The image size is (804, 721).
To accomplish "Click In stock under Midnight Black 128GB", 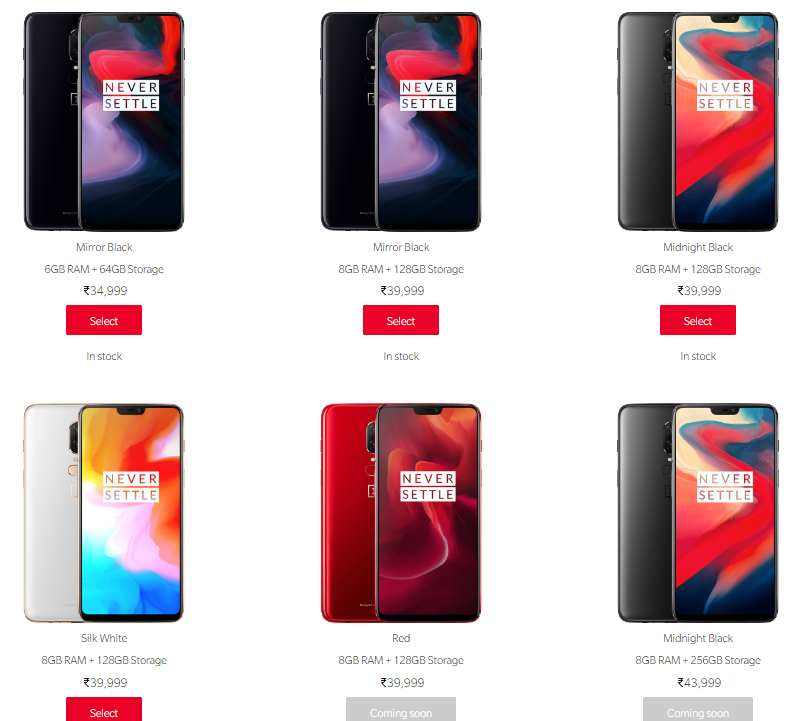I will (698, 356).
